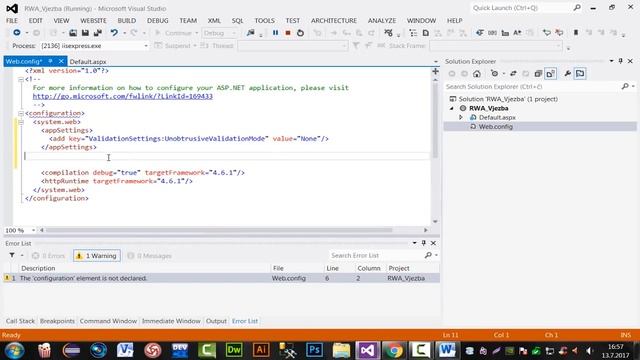Stop debugging with red stop button
640x360 pixels.
(x=288, y=33)
